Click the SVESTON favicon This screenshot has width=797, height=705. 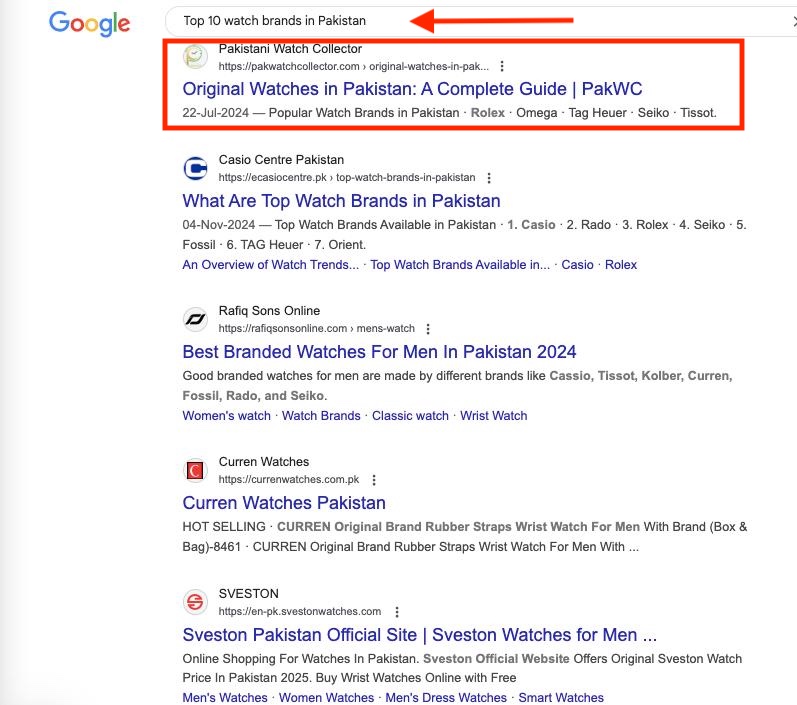[x=195, y=602]
